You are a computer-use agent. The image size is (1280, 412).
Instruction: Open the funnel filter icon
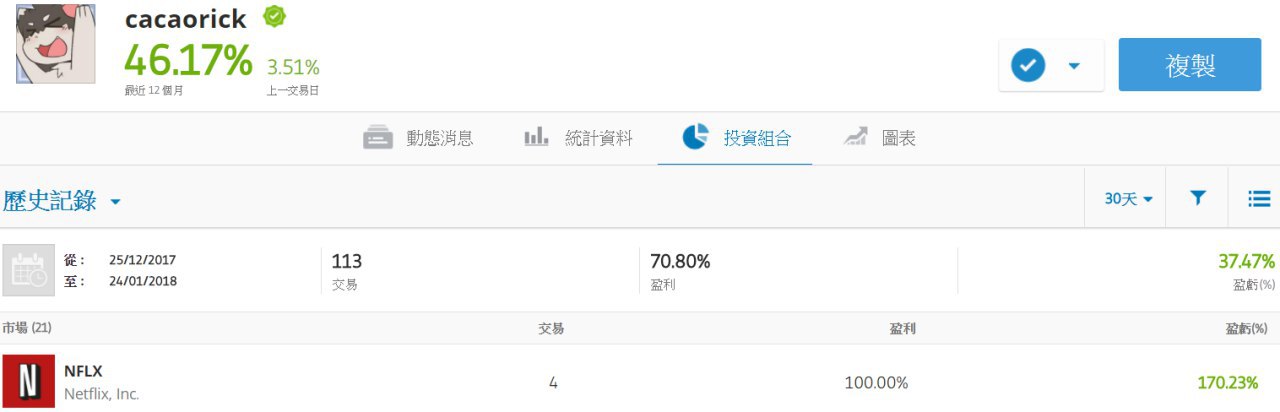tap(1197, 198)
